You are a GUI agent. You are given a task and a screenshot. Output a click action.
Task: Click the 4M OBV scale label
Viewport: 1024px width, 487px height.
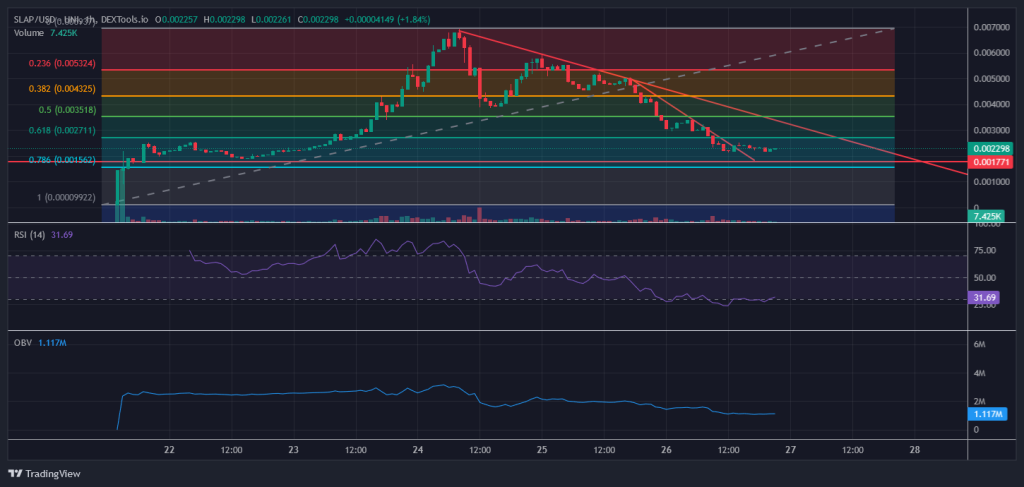(x=979, y=373)
